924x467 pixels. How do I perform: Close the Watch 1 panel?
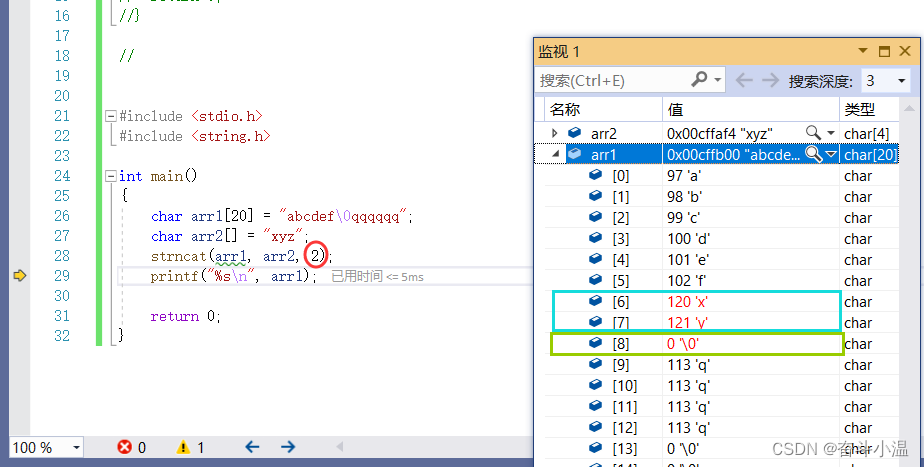(906, 51)
